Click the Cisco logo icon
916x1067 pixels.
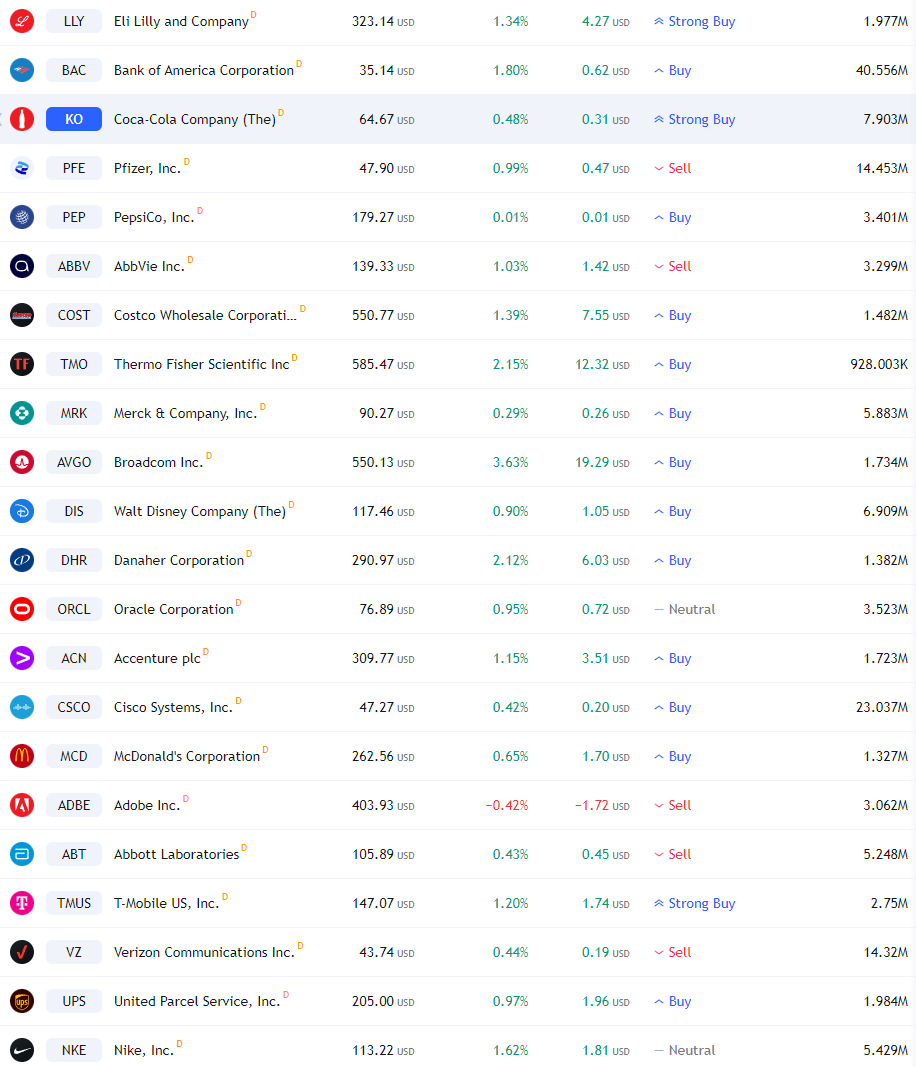[22, 707]
